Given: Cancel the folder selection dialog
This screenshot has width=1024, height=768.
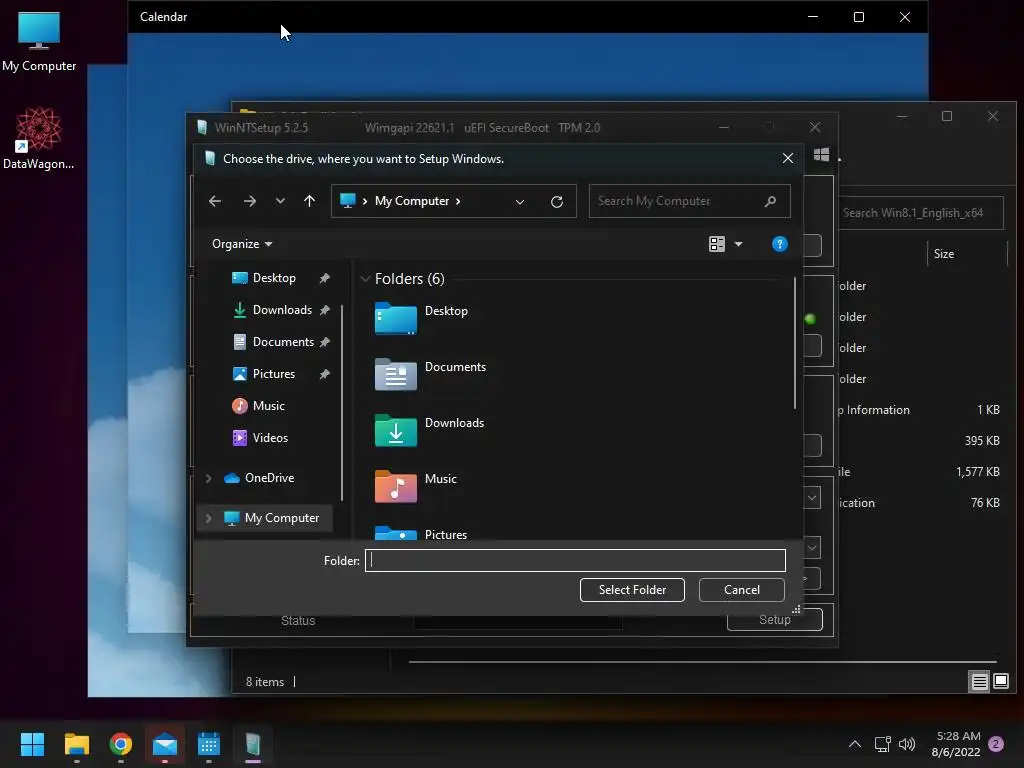Looking at the screenshot, I should 742,590.
